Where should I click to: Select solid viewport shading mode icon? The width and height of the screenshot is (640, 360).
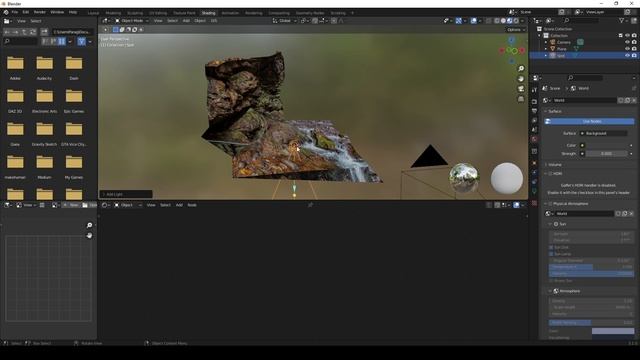(503, 21)
